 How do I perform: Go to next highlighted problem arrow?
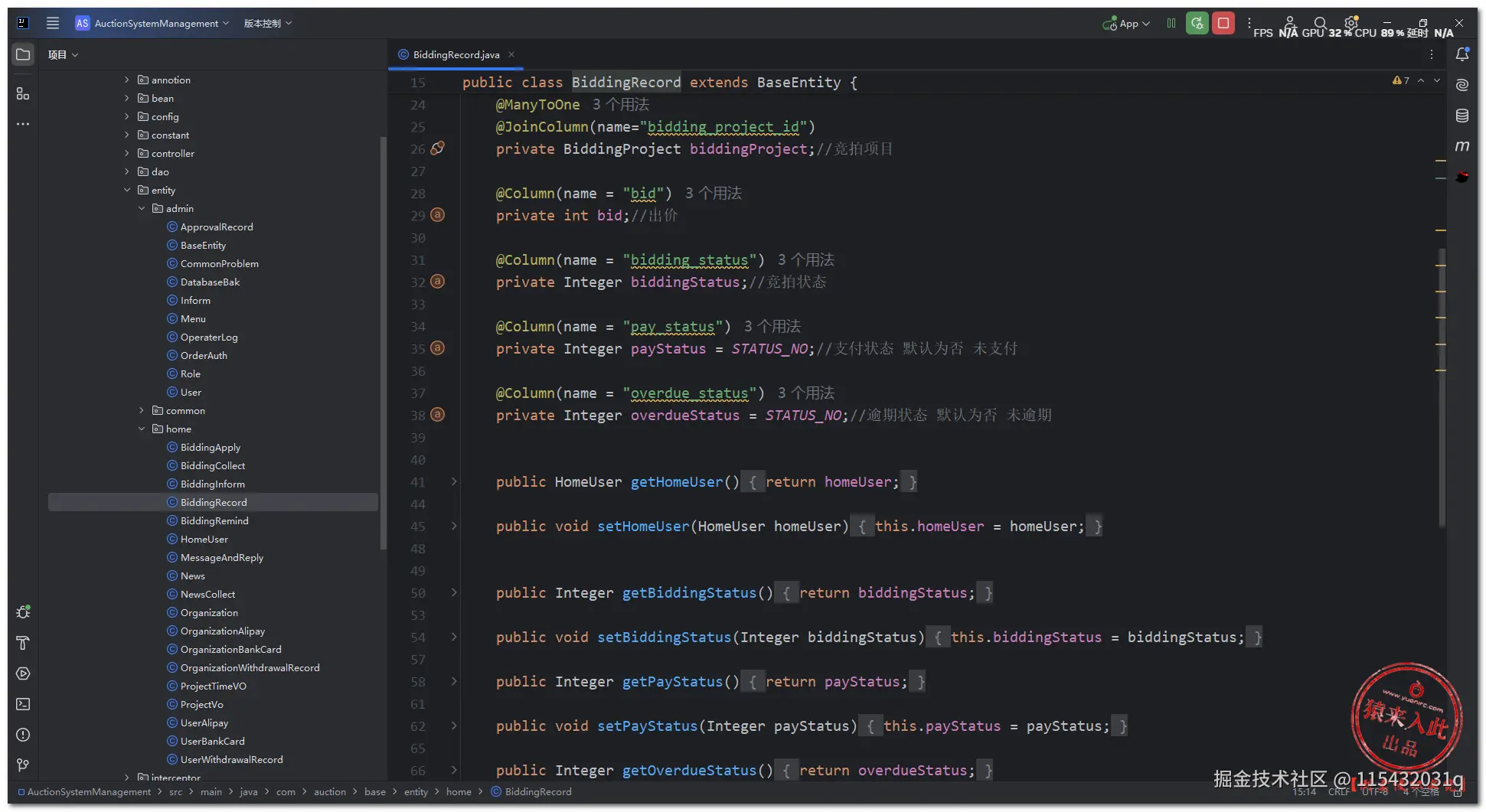pos(1437,80)
